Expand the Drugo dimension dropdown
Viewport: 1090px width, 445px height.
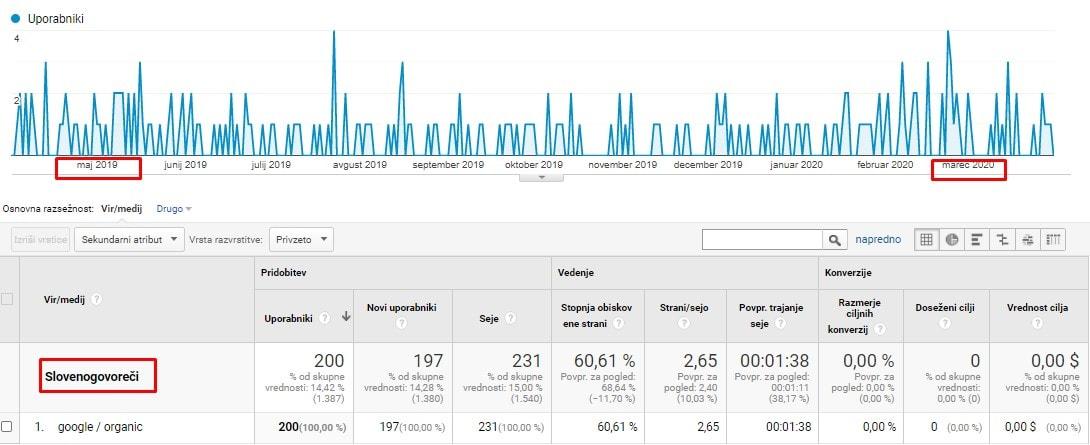[174, 209]
